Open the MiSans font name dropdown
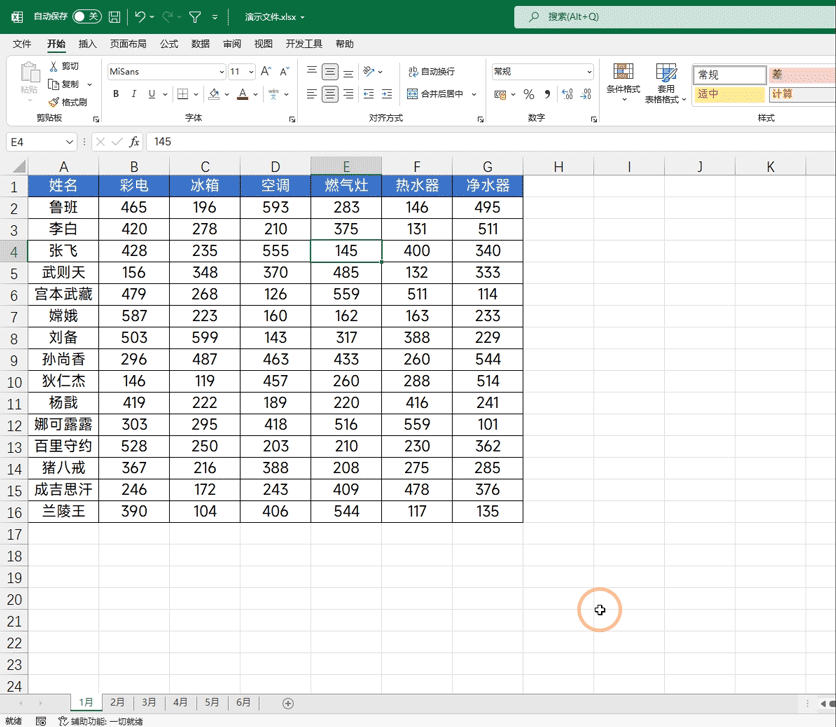Viewport: 836px width, 727px height. click(x=221, y=71)
